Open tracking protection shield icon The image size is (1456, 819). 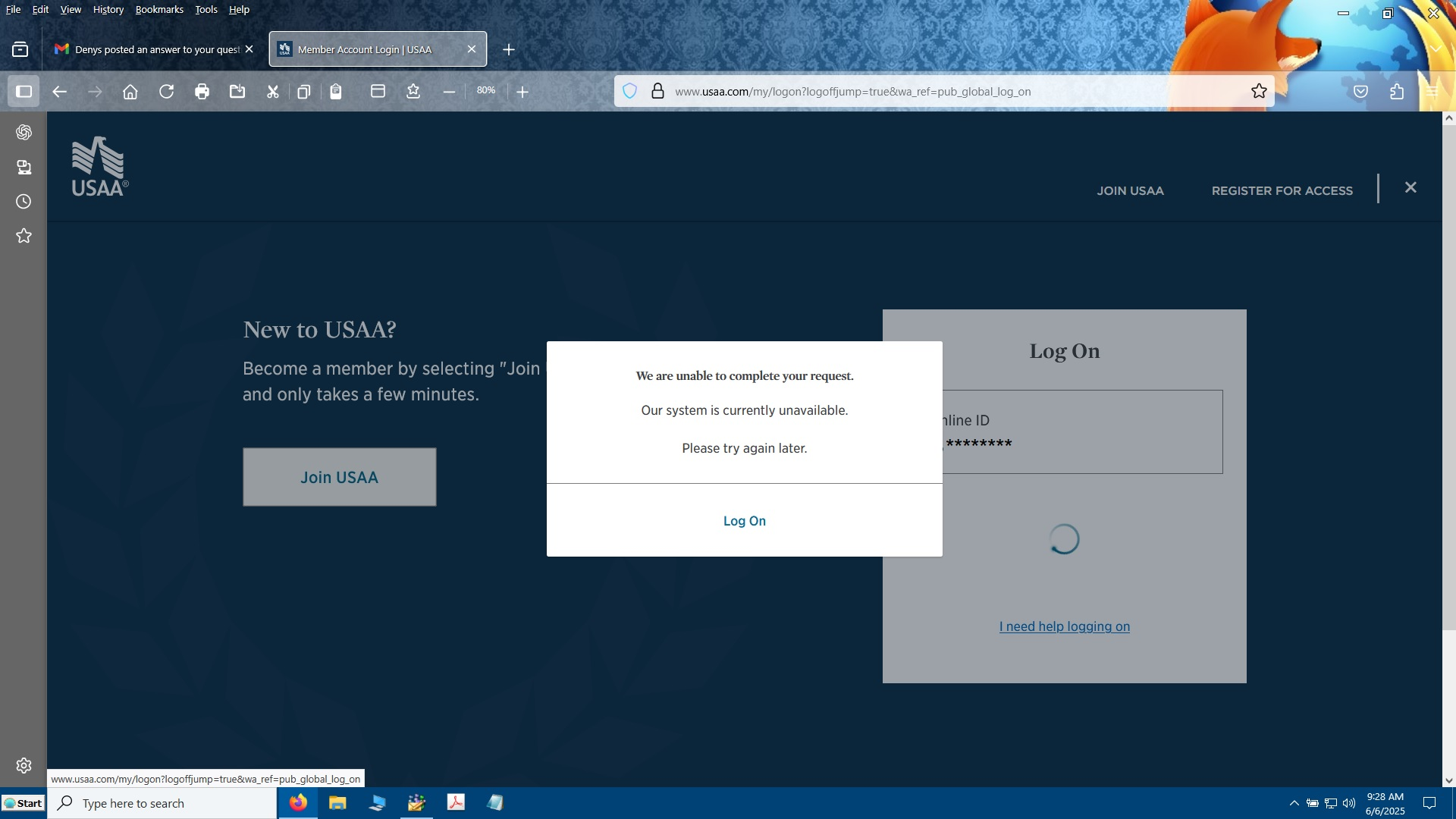(x=629, y=92)
